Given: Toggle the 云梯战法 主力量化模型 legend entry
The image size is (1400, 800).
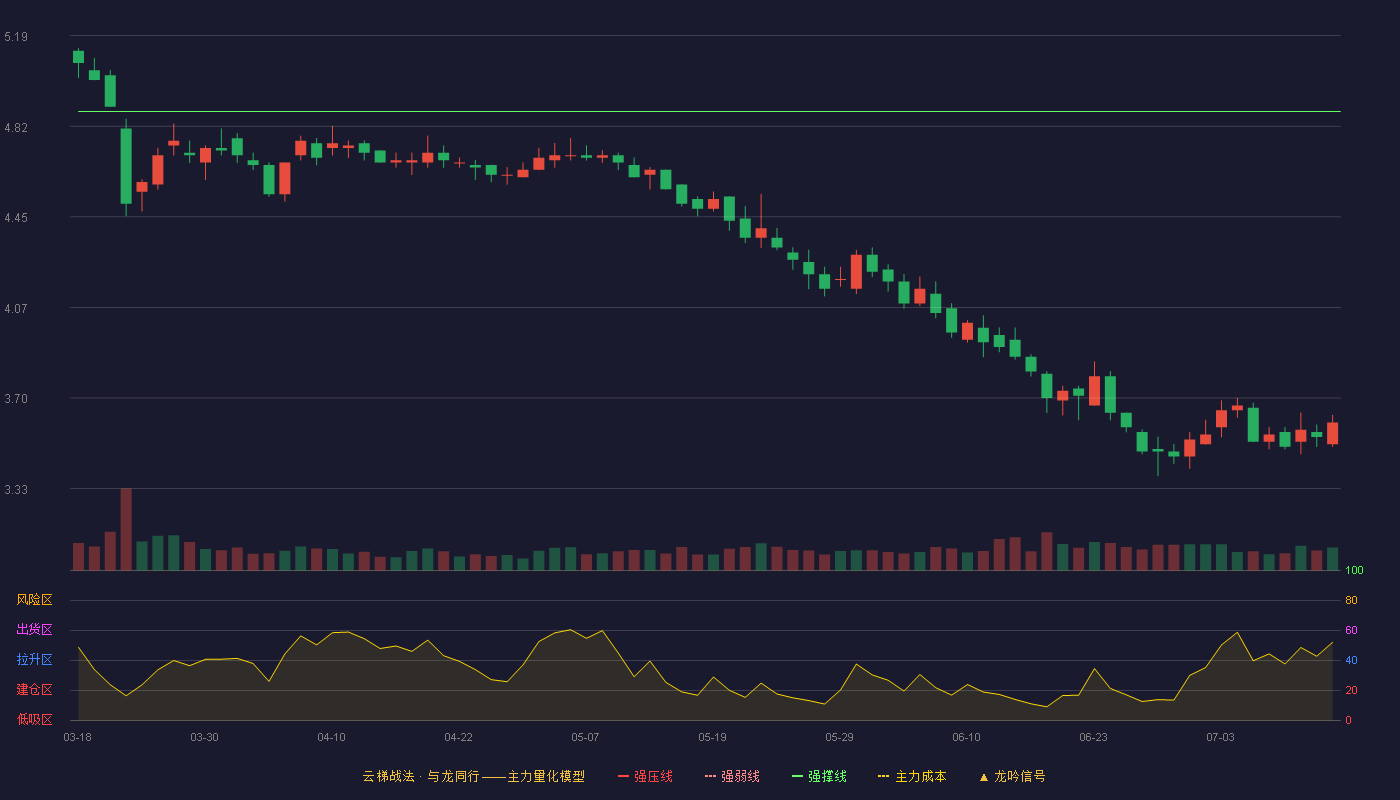Looking at the screenshot, I should (x=473, y=776).
